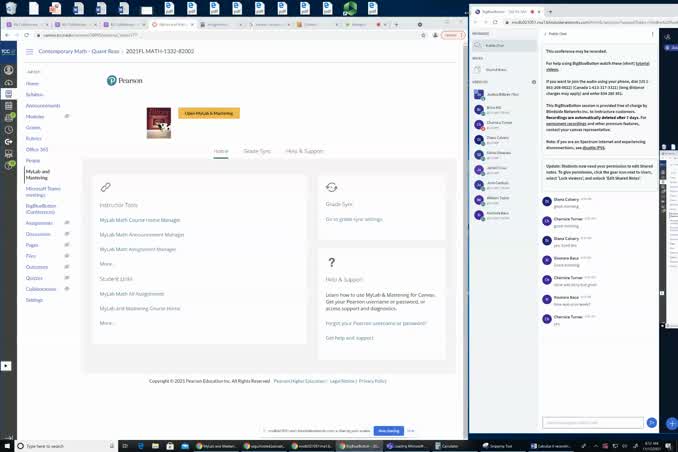Select Public Chat in messages list

click(495, 46)
